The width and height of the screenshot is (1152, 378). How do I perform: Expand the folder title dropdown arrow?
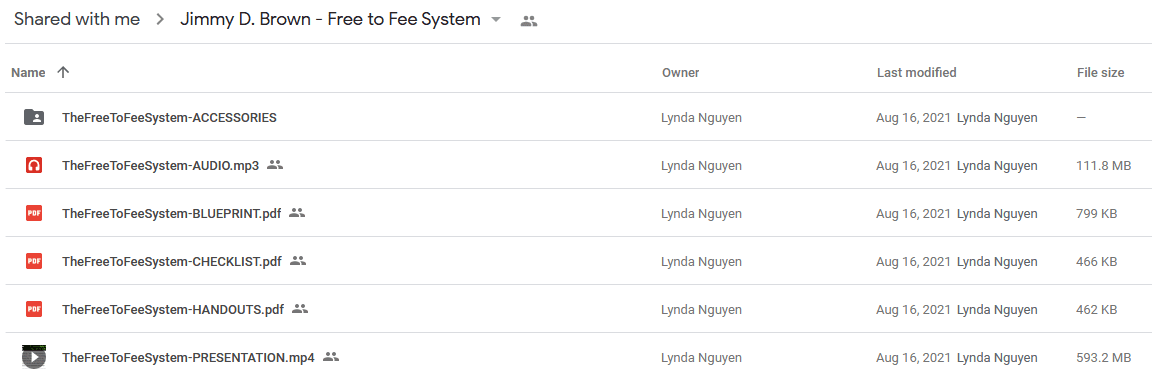click(x=496, y=20)
